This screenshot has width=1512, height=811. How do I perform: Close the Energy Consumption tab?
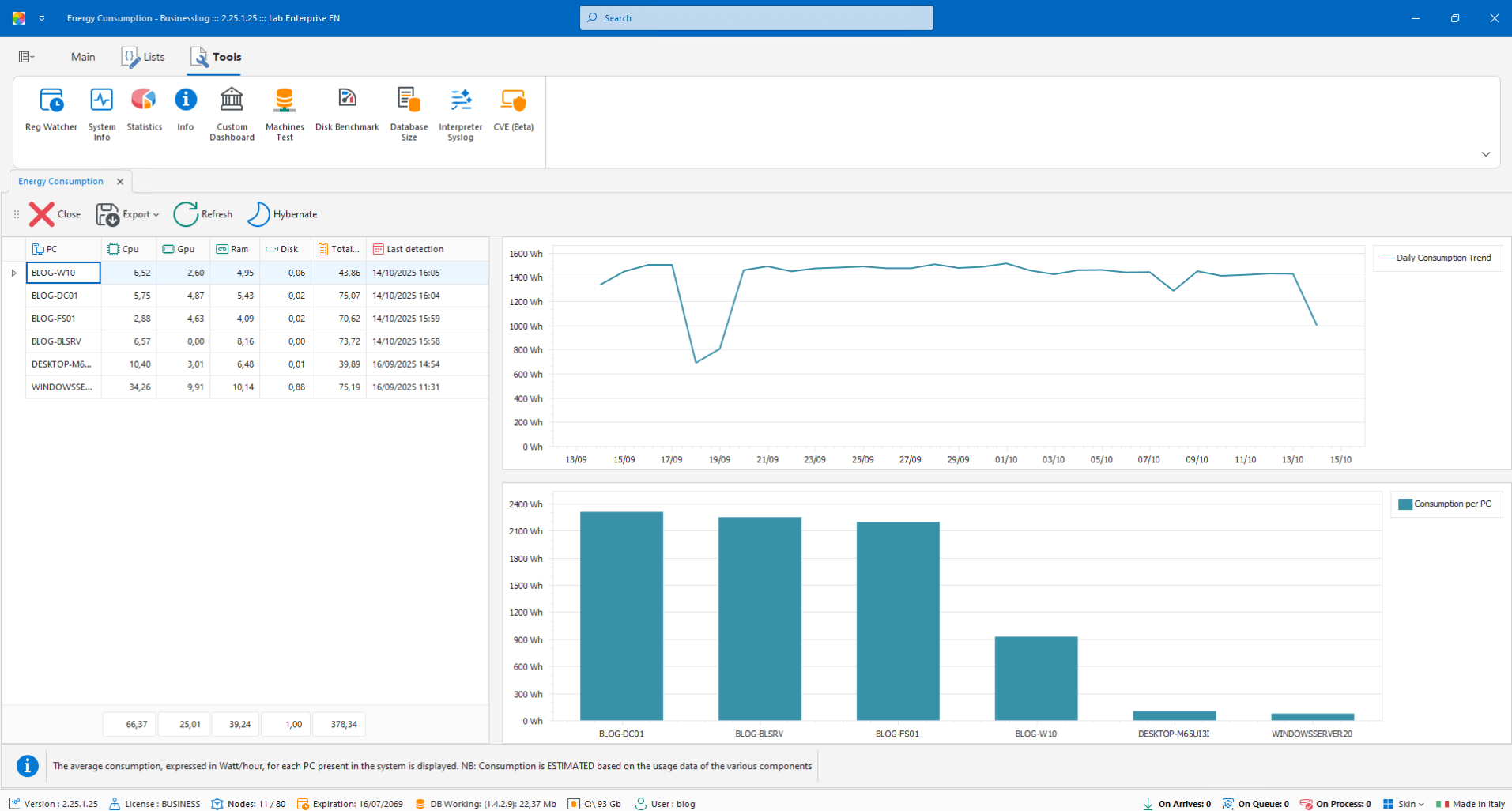pyautogui.click(x=120, y=182)
